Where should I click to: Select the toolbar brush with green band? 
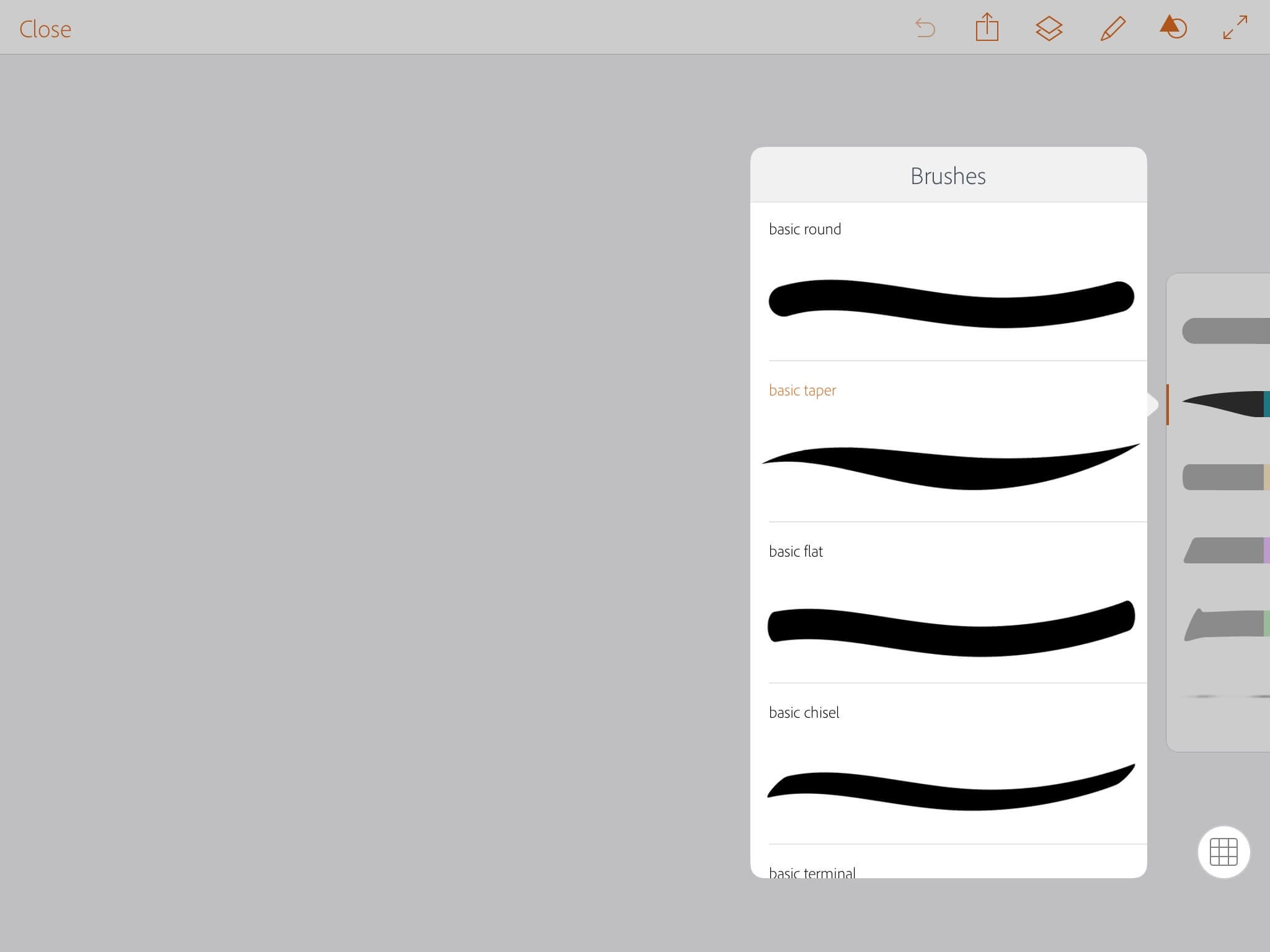pyautogui.click(x=1226, y=624)
